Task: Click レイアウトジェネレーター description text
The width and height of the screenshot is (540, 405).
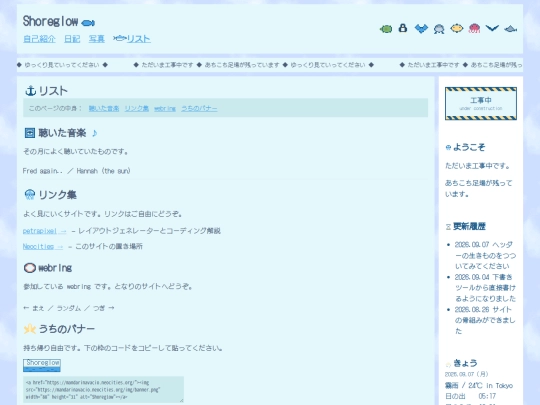Action: (x=149, y=231)
